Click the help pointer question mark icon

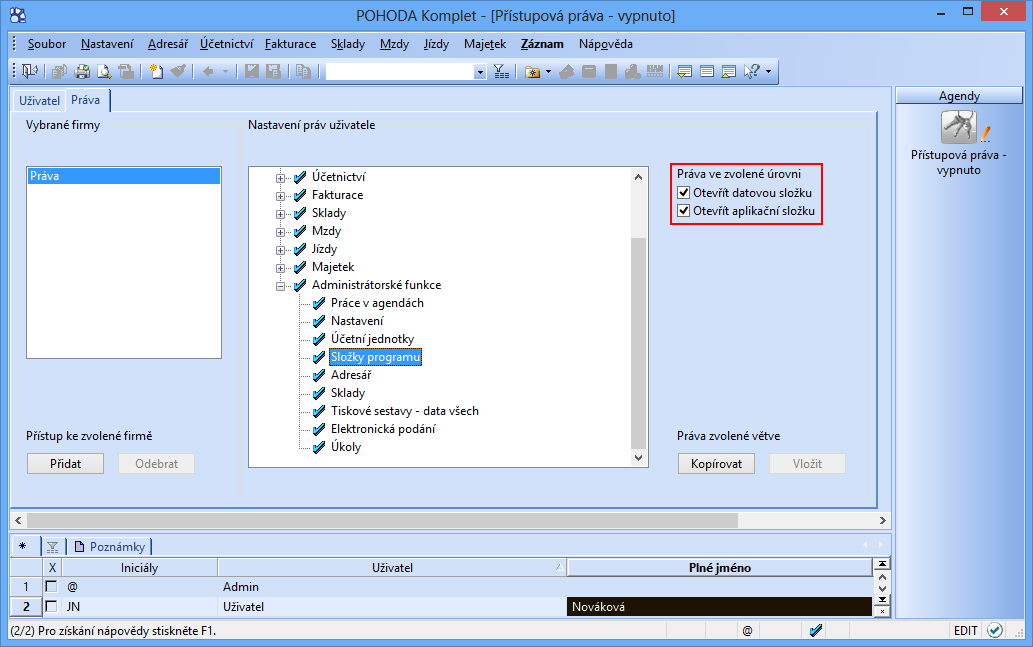point(751,71)
